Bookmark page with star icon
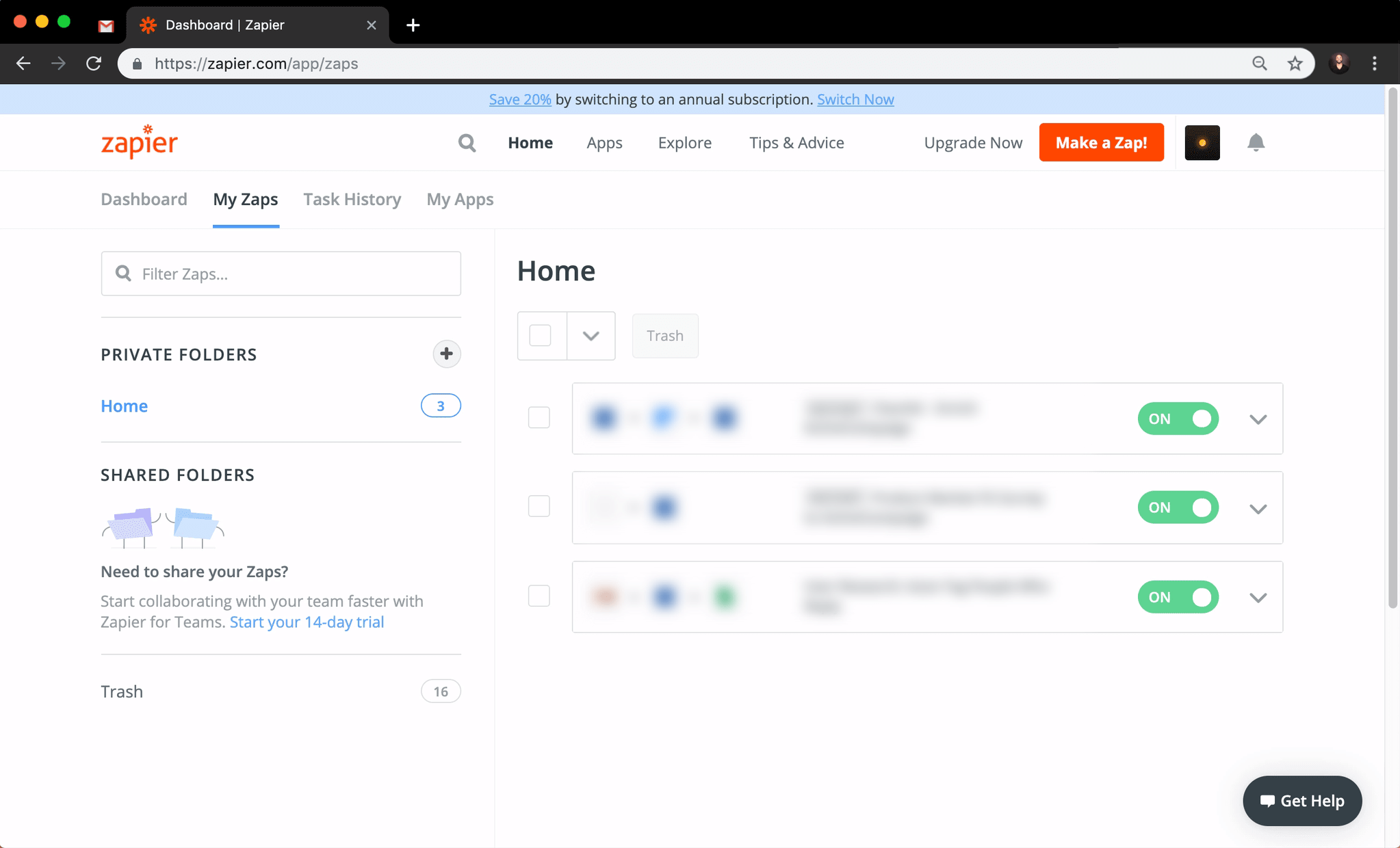This screenshot has width=1400, height=848. [x=1295, y=64]
